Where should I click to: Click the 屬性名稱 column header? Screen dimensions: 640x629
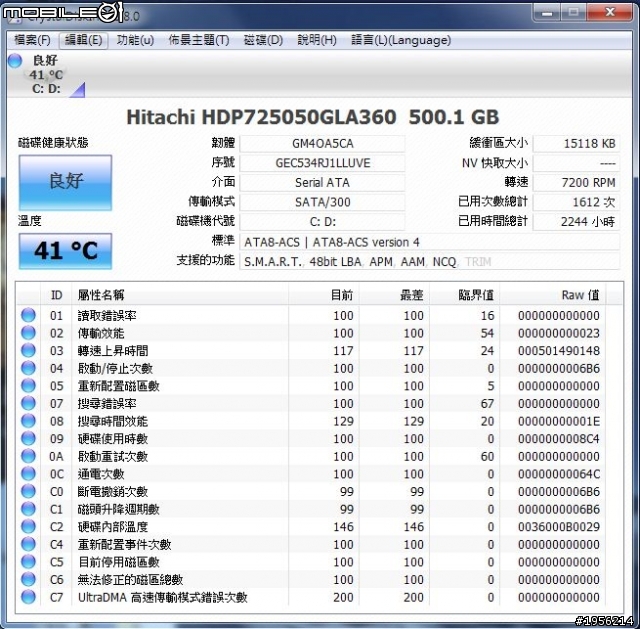[x=180, y=295]
